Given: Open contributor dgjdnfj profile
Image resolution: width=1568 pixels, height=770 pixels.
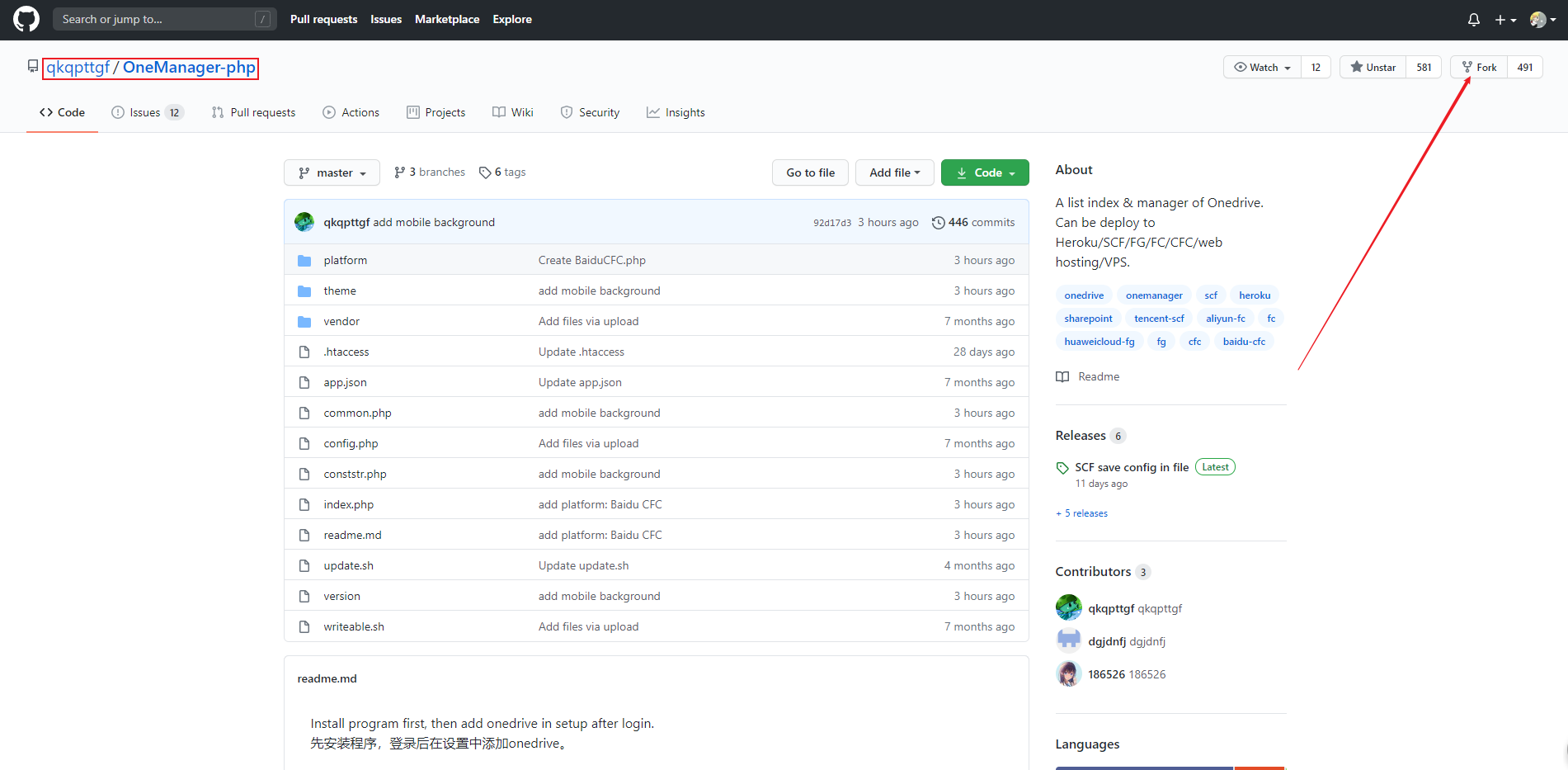Looking at the screenshot, I should pos(1127,641).
